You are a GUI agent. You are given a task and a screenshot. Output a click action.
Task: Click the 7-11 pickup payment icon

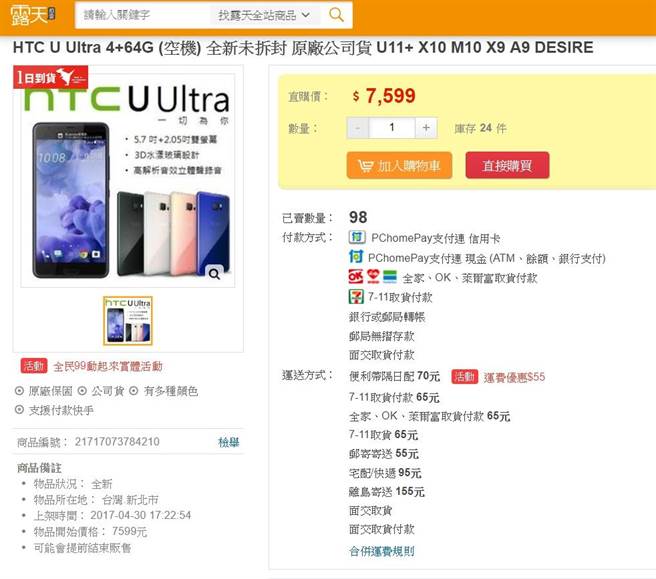coord(356,297)
